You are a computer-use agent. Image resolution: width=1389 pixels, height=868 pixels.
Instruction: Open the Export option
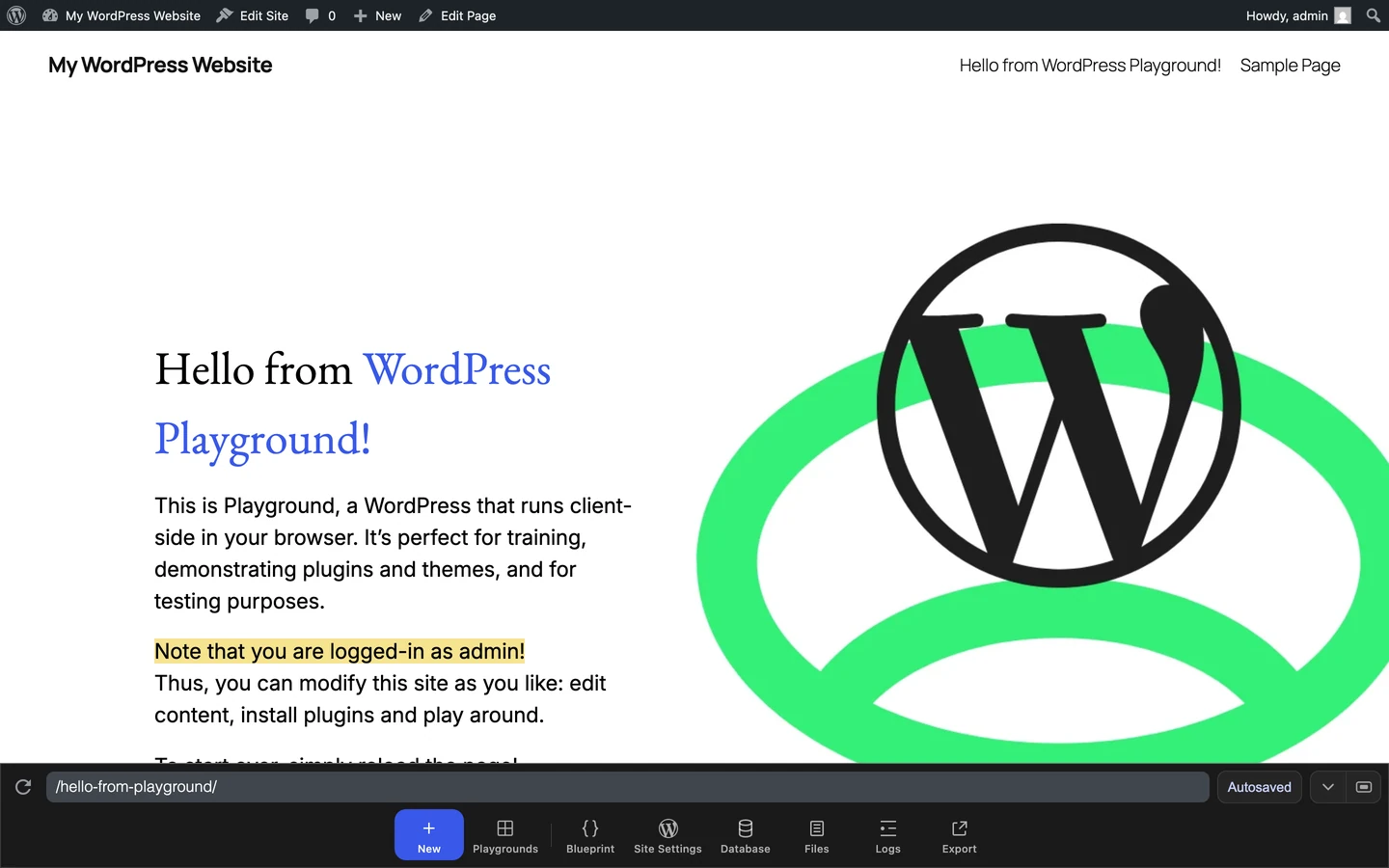click(960, 835)
